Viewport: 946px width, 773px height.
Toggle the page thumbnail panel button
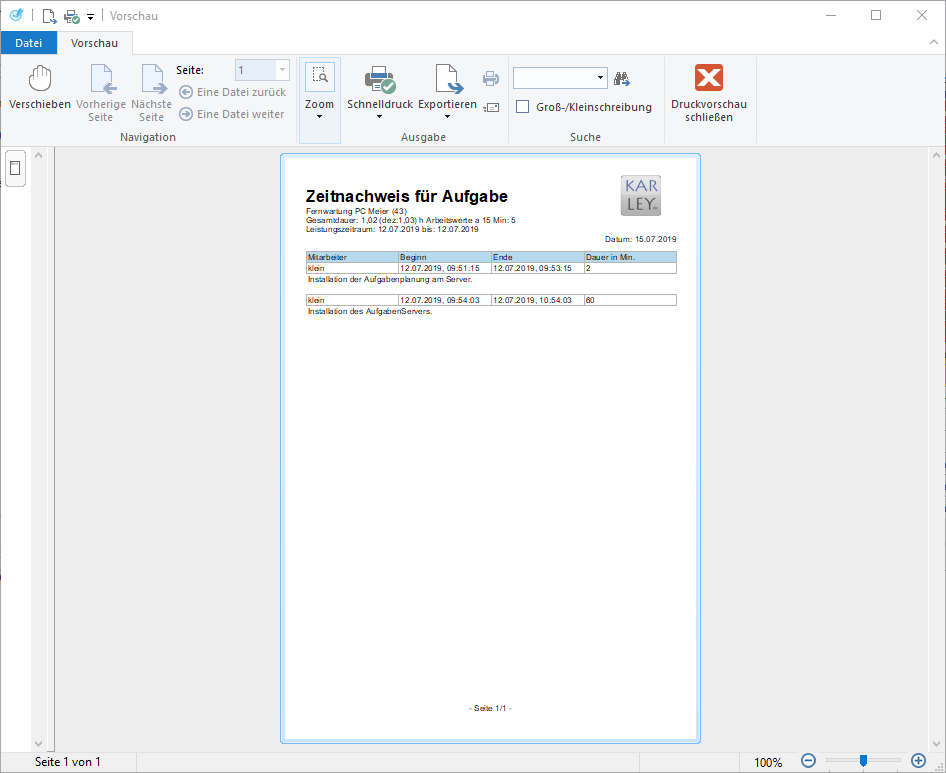pyautogui.click(x=15, y=168)
